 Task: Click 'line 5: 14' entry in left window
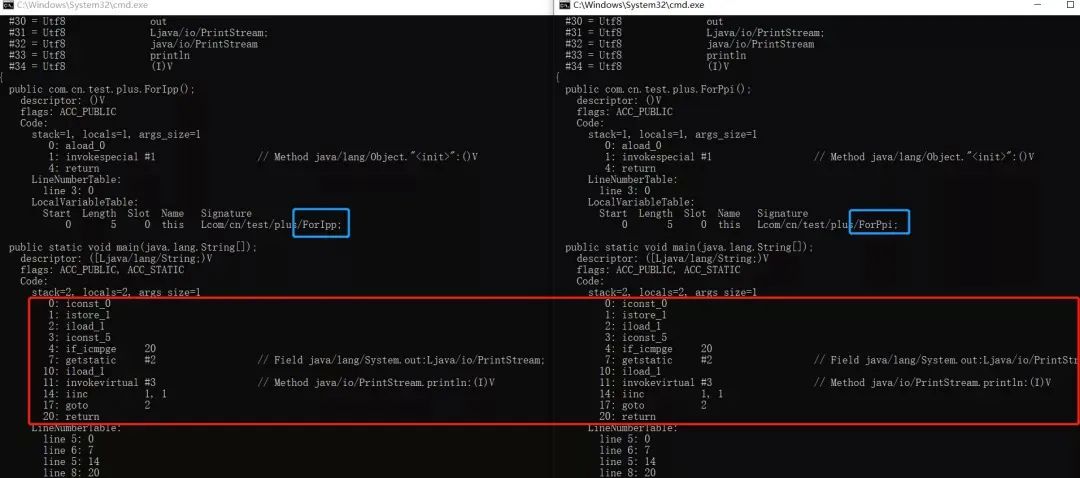70,462
